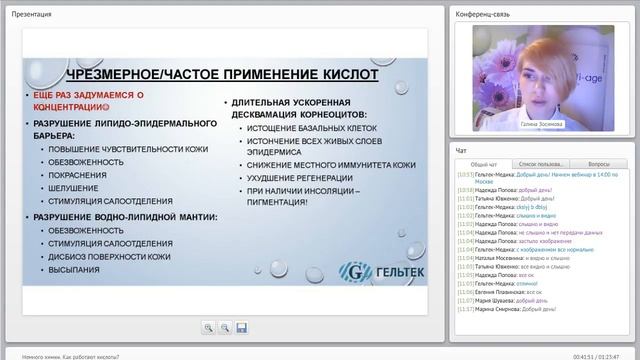Viewport: 640px width, 360px height.
Task: Save the slide with the floppy disk icon
Action: [x=242, y=328]
